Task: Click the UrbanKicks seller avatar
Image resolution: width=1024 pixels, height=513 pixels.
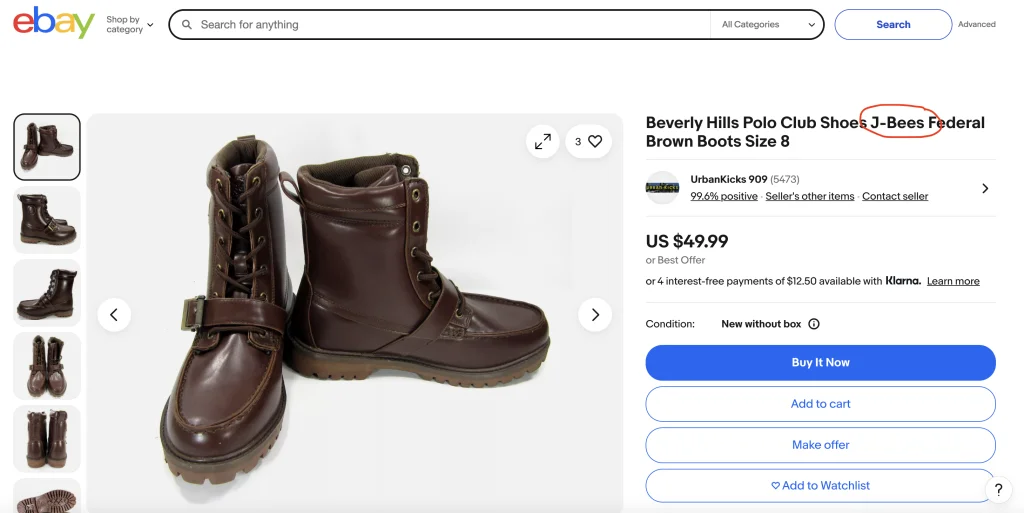Action: click(662, 188)
